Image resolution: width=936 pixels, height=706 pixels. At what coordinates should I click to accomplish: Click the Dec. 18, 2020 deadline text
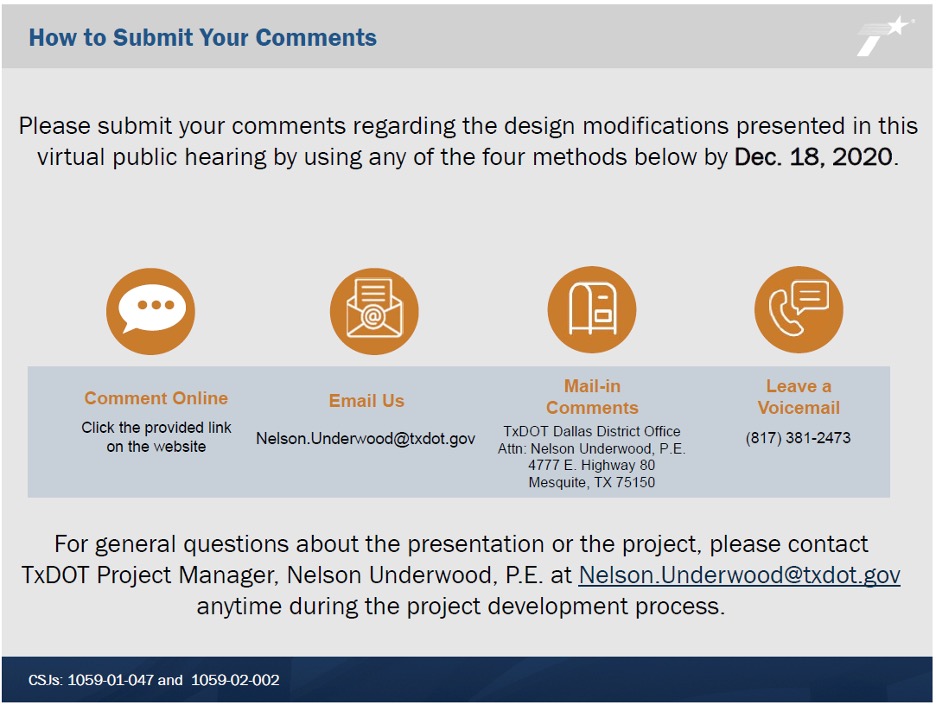(x=813, y=157)
